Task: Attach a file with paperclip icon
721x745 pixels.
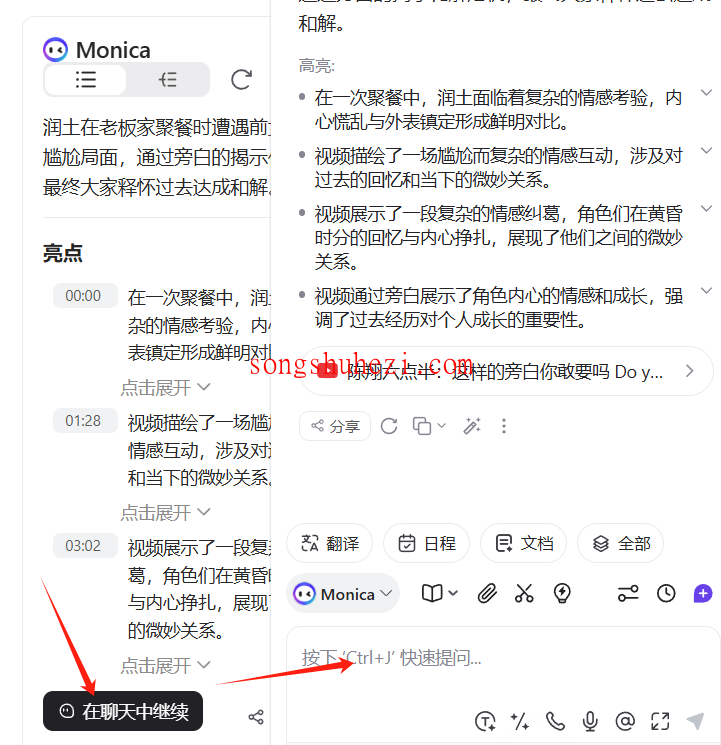Action: point(487,593)
